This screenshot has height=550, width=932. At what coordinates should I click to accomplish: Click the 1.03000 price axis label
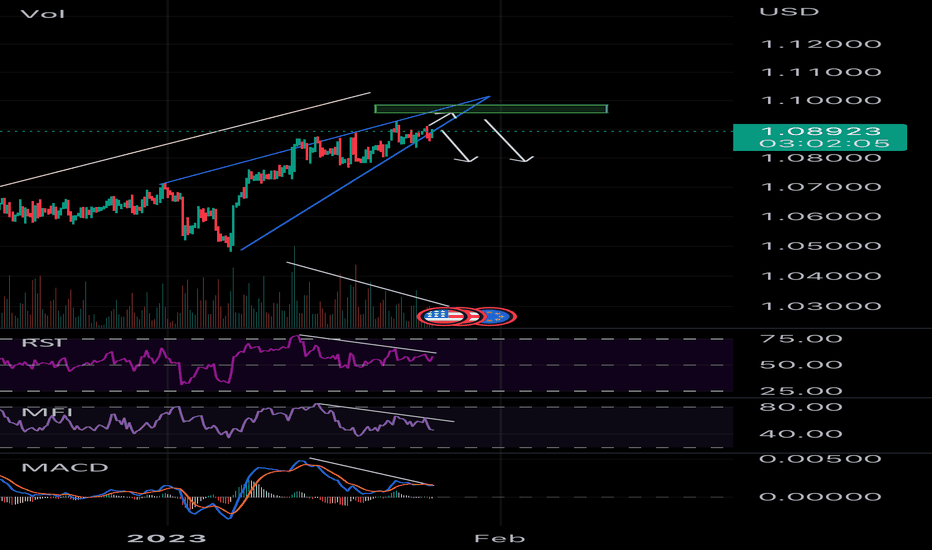click(821, 306)
